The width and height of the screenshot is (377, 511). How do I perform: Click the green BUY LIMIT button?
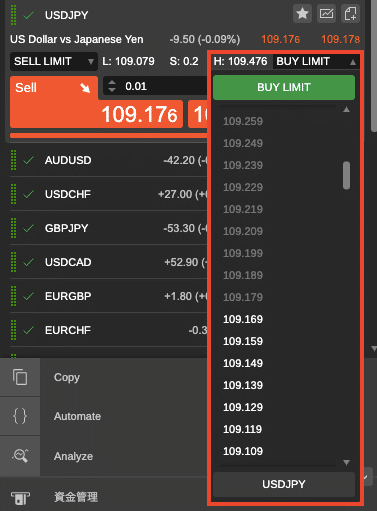284,87
